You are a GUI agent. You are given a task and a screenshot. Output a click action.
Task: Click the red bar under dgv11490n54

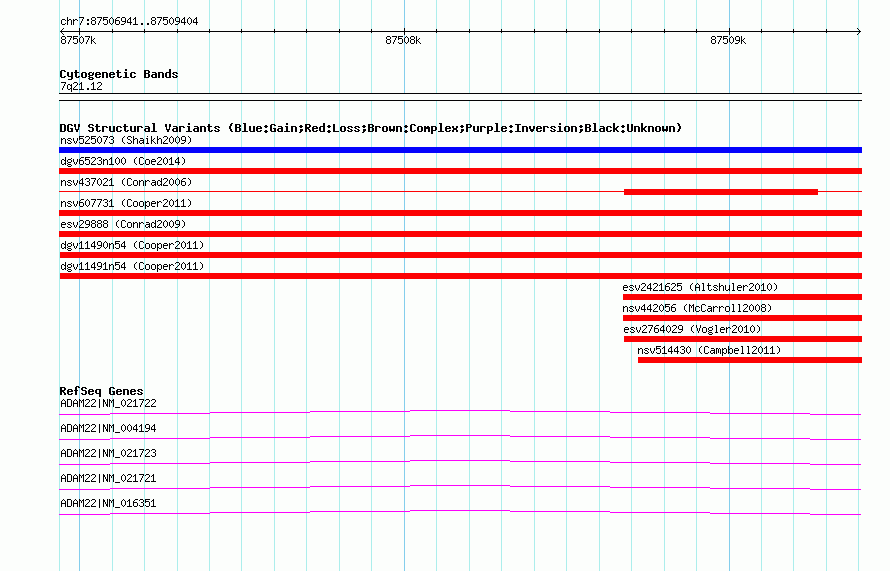point(460,255)
